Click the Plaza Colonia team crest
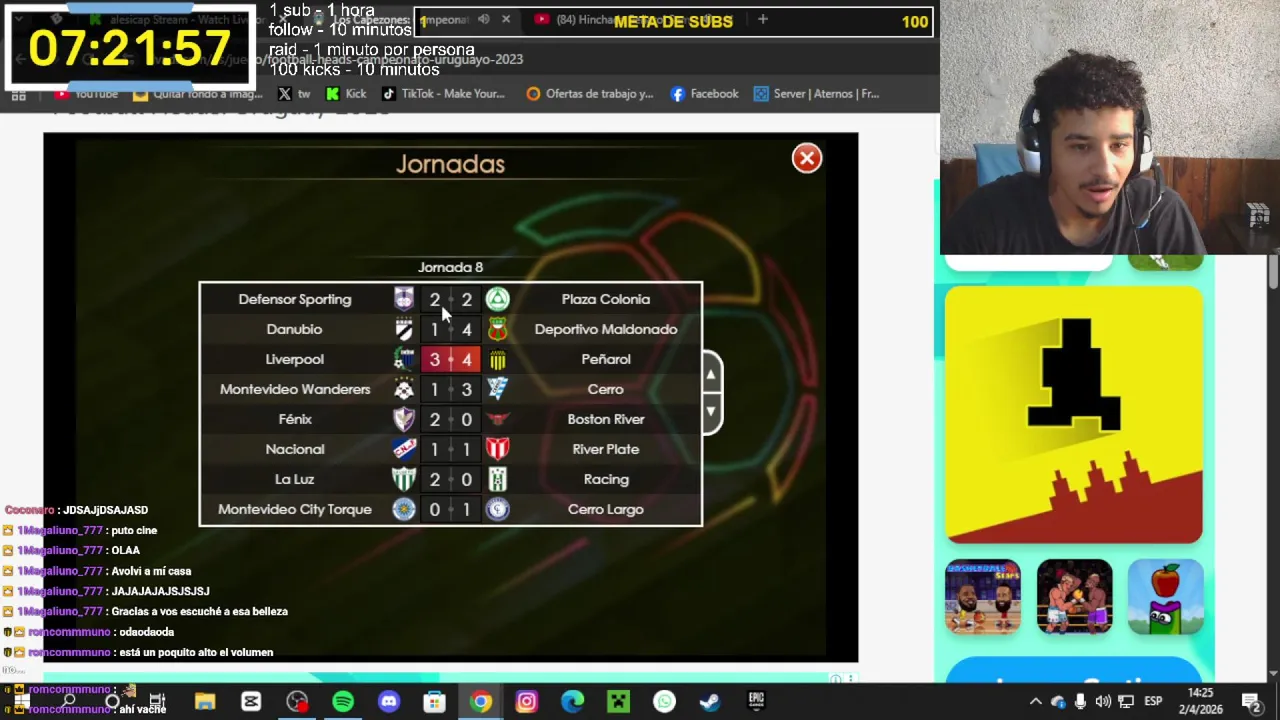This screenshot has height=720, width=1280. coord(497,299)
